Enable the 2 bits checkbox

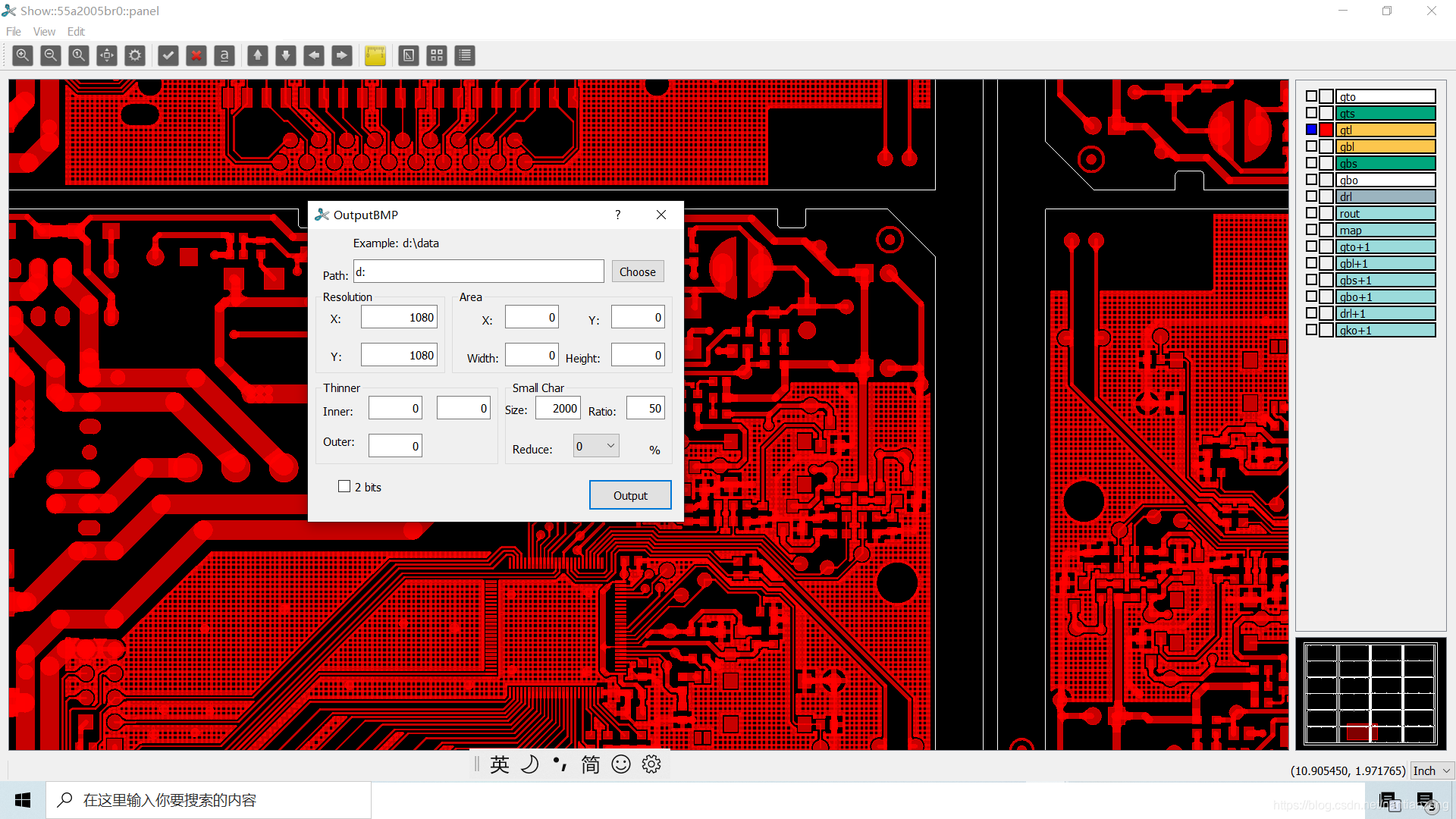tap(344, 487)
